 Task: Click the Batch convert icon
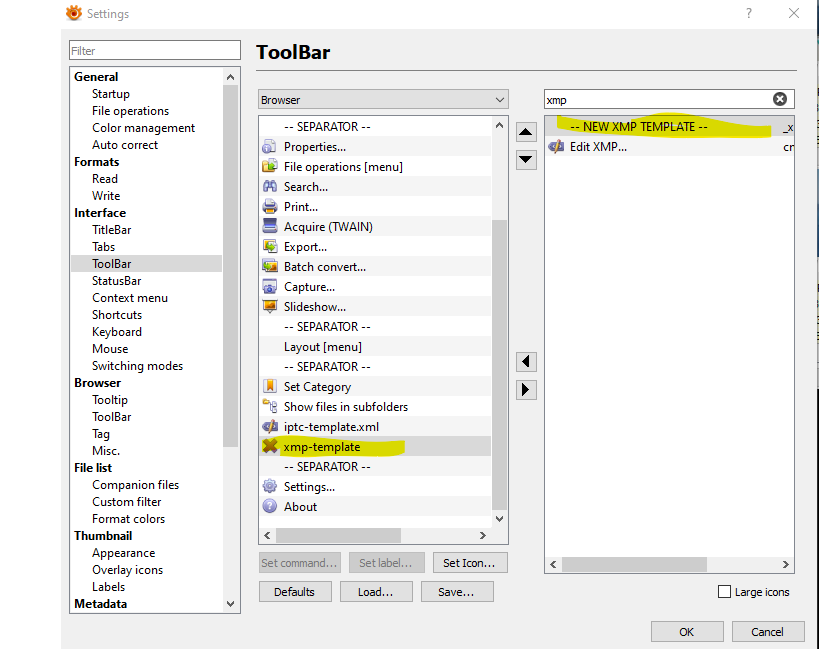(270, 267)
